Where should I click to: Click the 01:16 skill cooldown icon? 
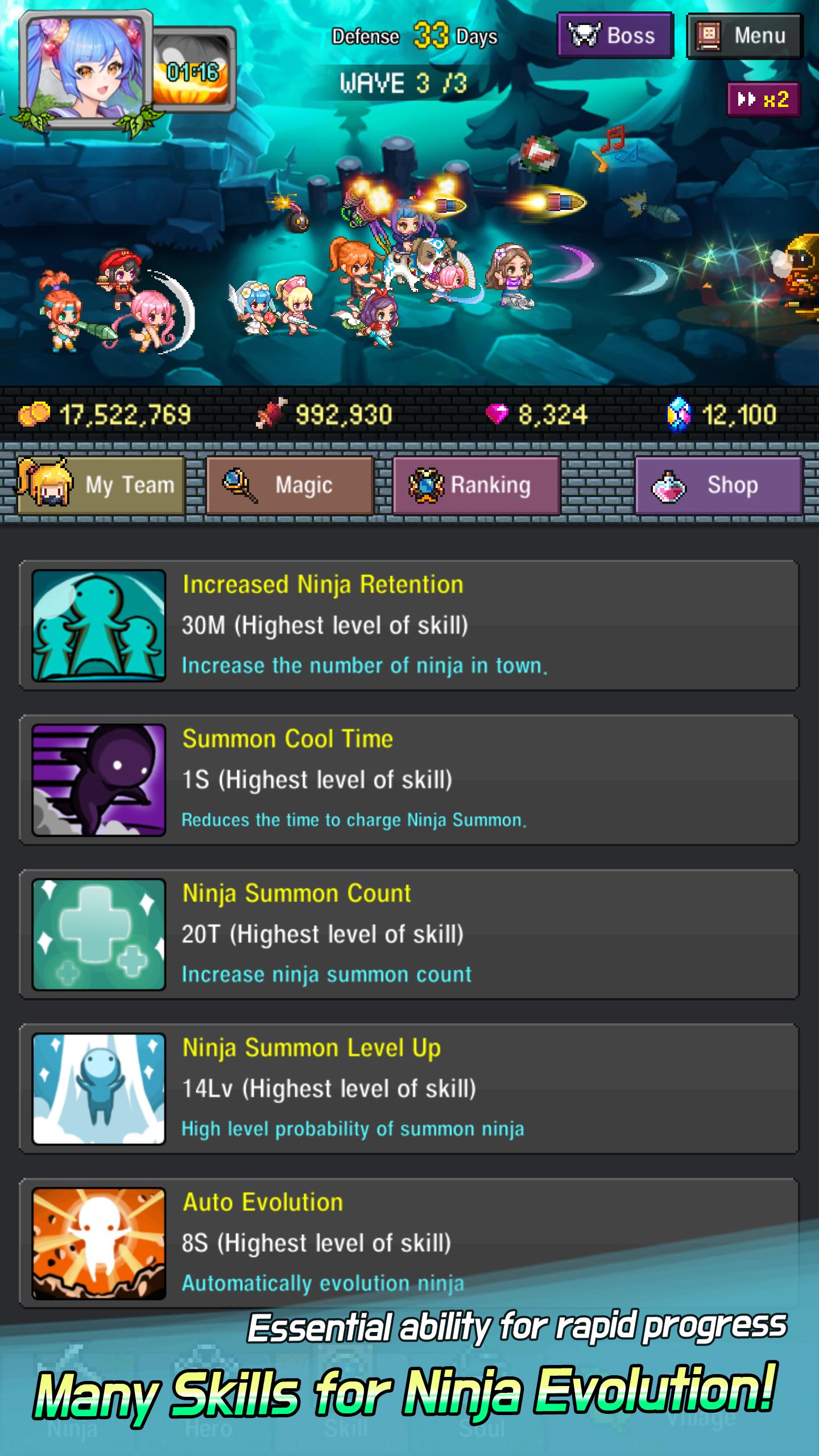(194, 69)
